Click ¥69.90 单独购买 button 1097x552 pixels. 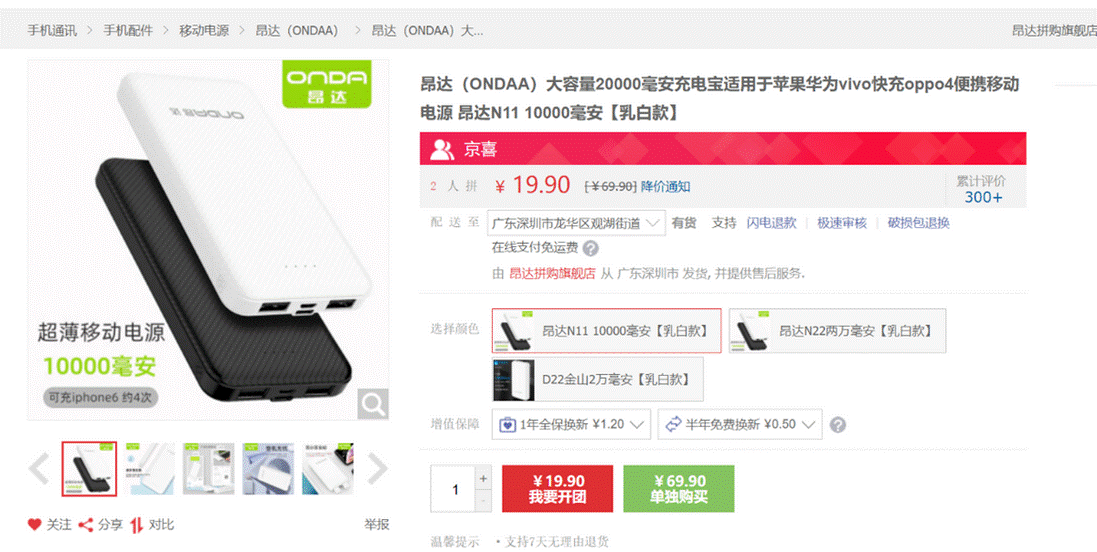coord(679,488)
